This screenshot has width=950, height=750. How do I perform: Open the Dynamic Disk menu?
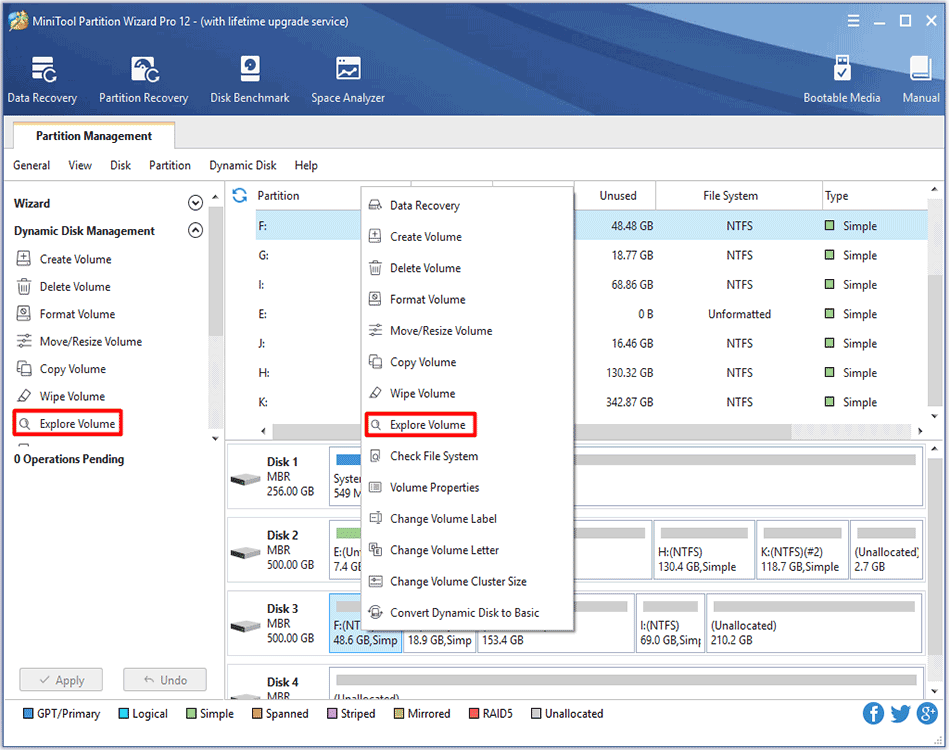[x=242, y=165]
